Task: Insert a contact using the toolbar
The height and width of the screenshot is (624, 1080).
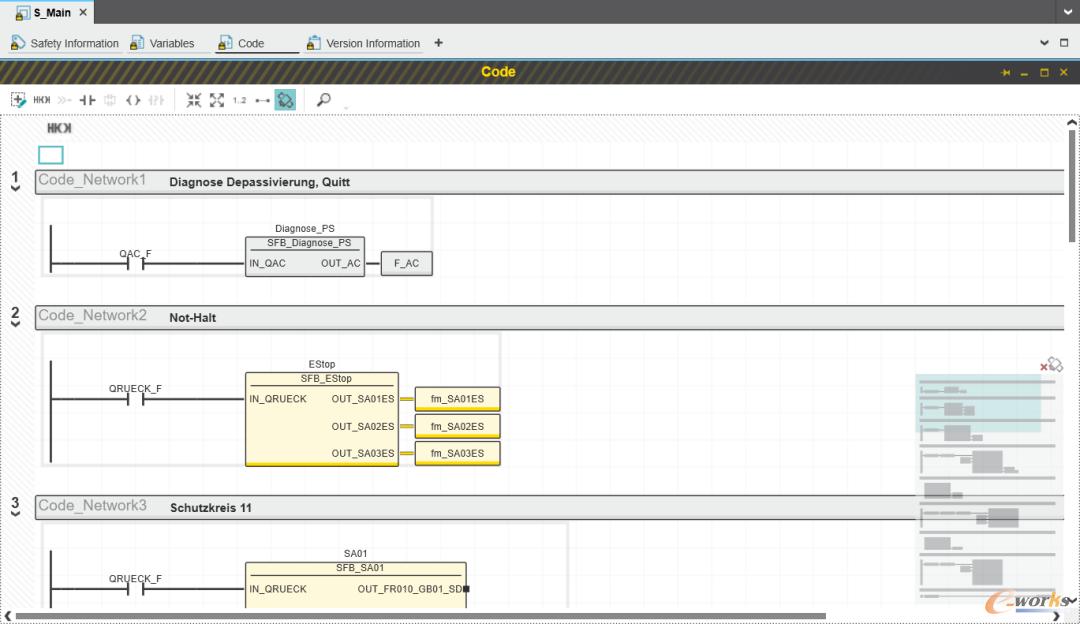Action: tap(87, 100)
